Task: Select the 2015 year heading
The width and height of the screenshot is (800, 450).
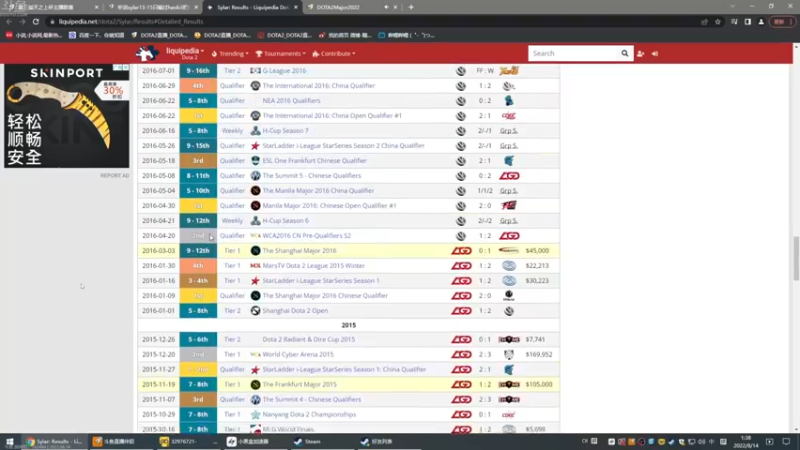Action: pos(348,325)
